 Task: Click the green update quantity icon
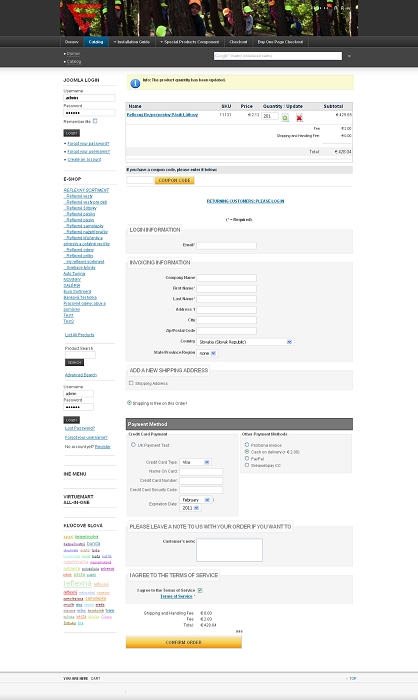click(285, 117)
